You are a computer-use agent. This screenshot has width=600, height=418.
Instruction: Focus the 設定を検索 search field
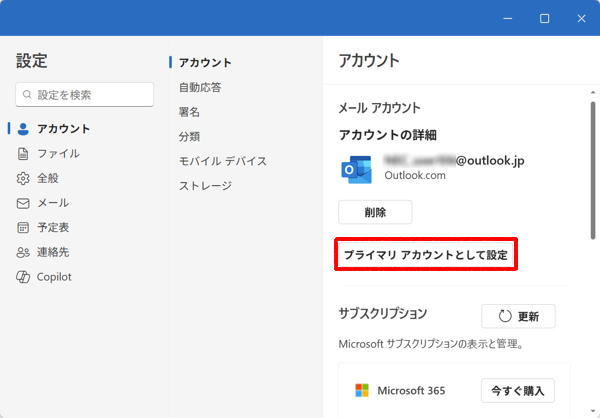tap(85, 94)
